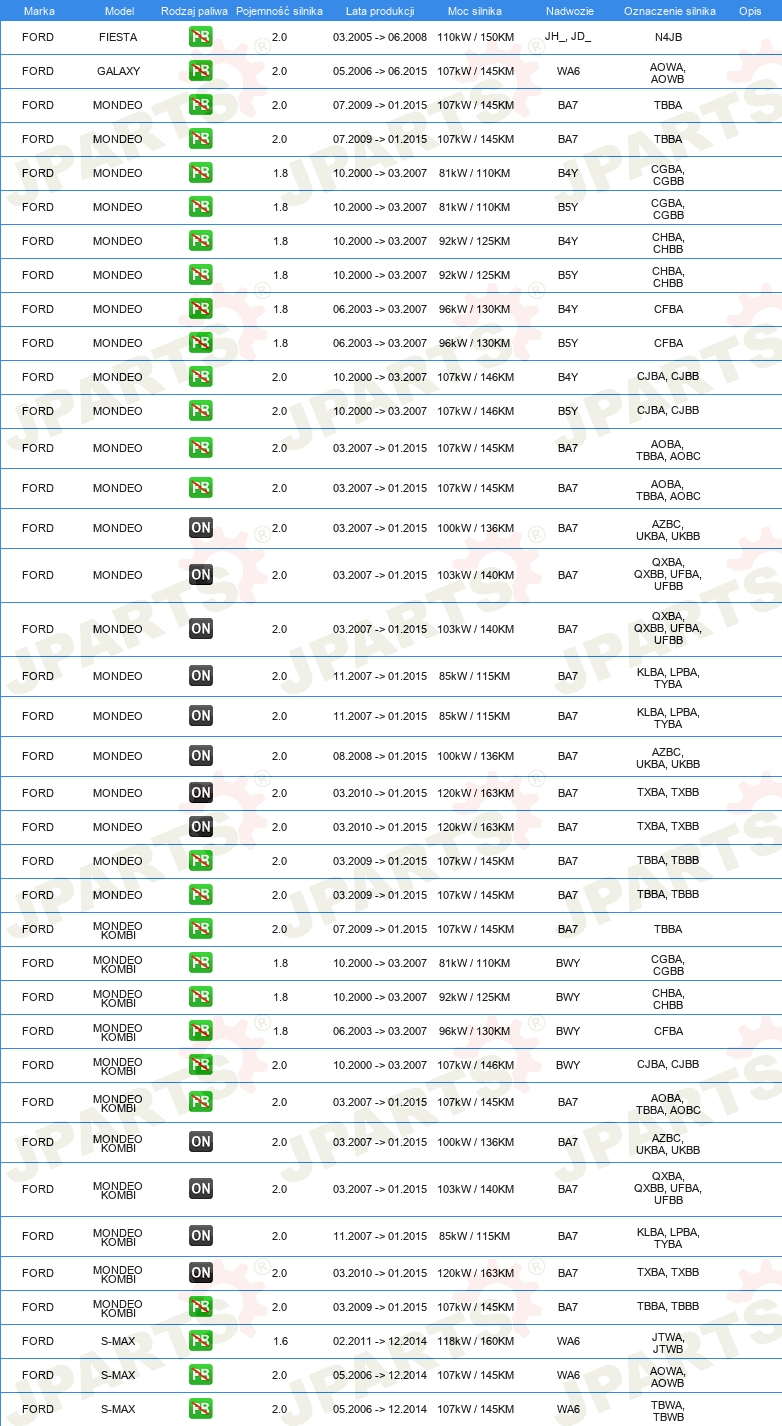Click 'QXBA, QXBB, UFBA, UFBB' in MONDEO KOMBI row
782x1426 pixels.
668,1188
